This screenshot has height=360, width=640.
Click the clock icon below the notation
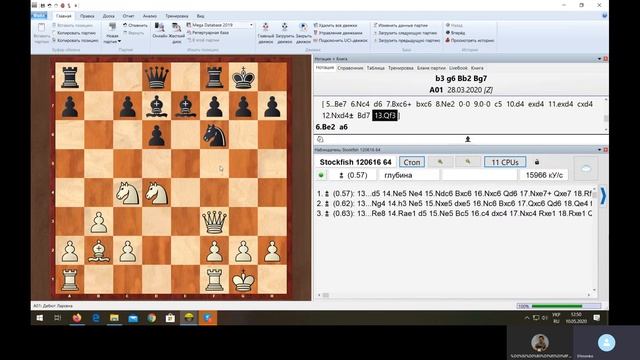[x=320, y=140]
